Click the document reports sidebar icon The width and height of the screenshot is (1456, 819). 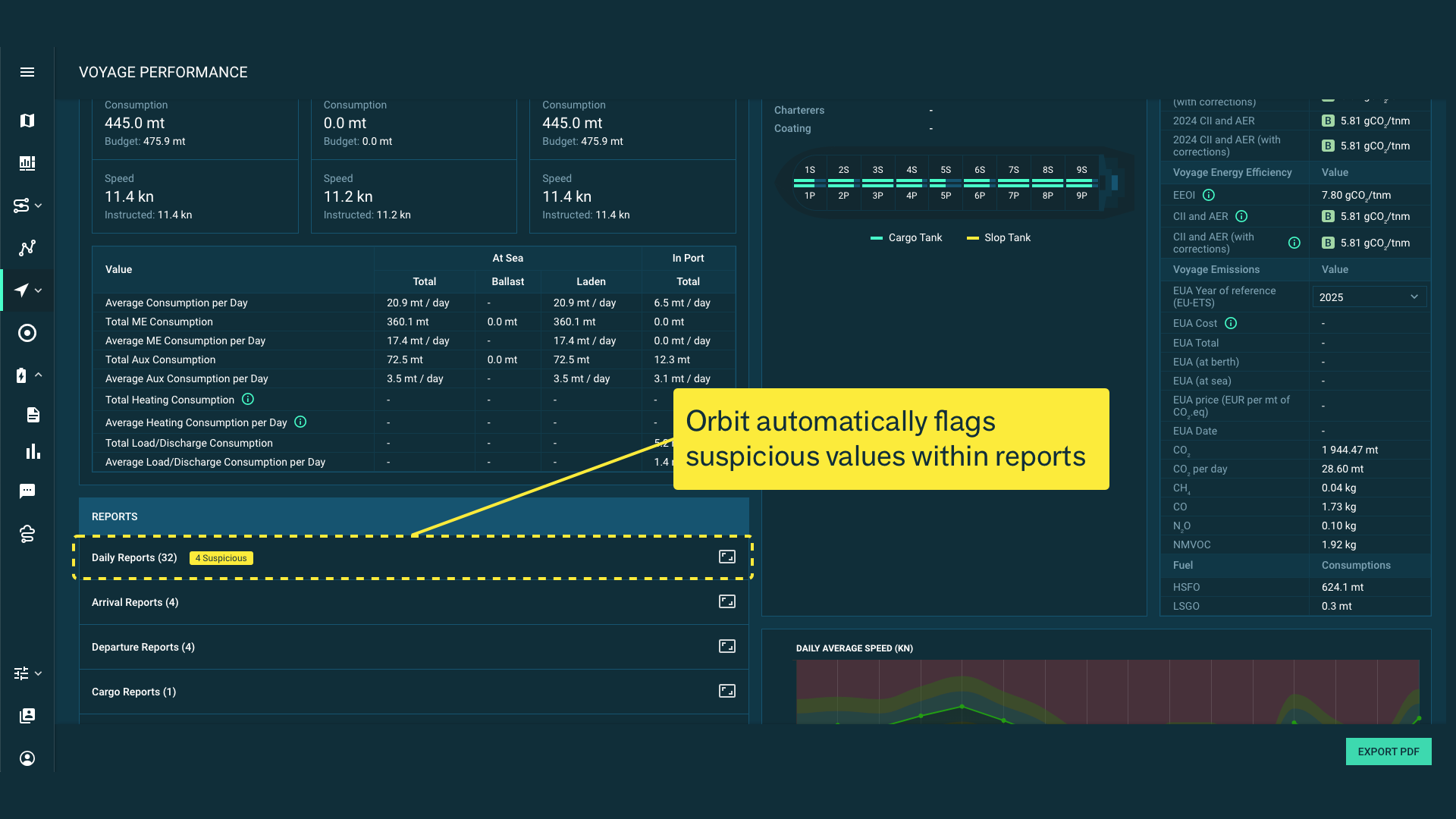tap(33, 415)
